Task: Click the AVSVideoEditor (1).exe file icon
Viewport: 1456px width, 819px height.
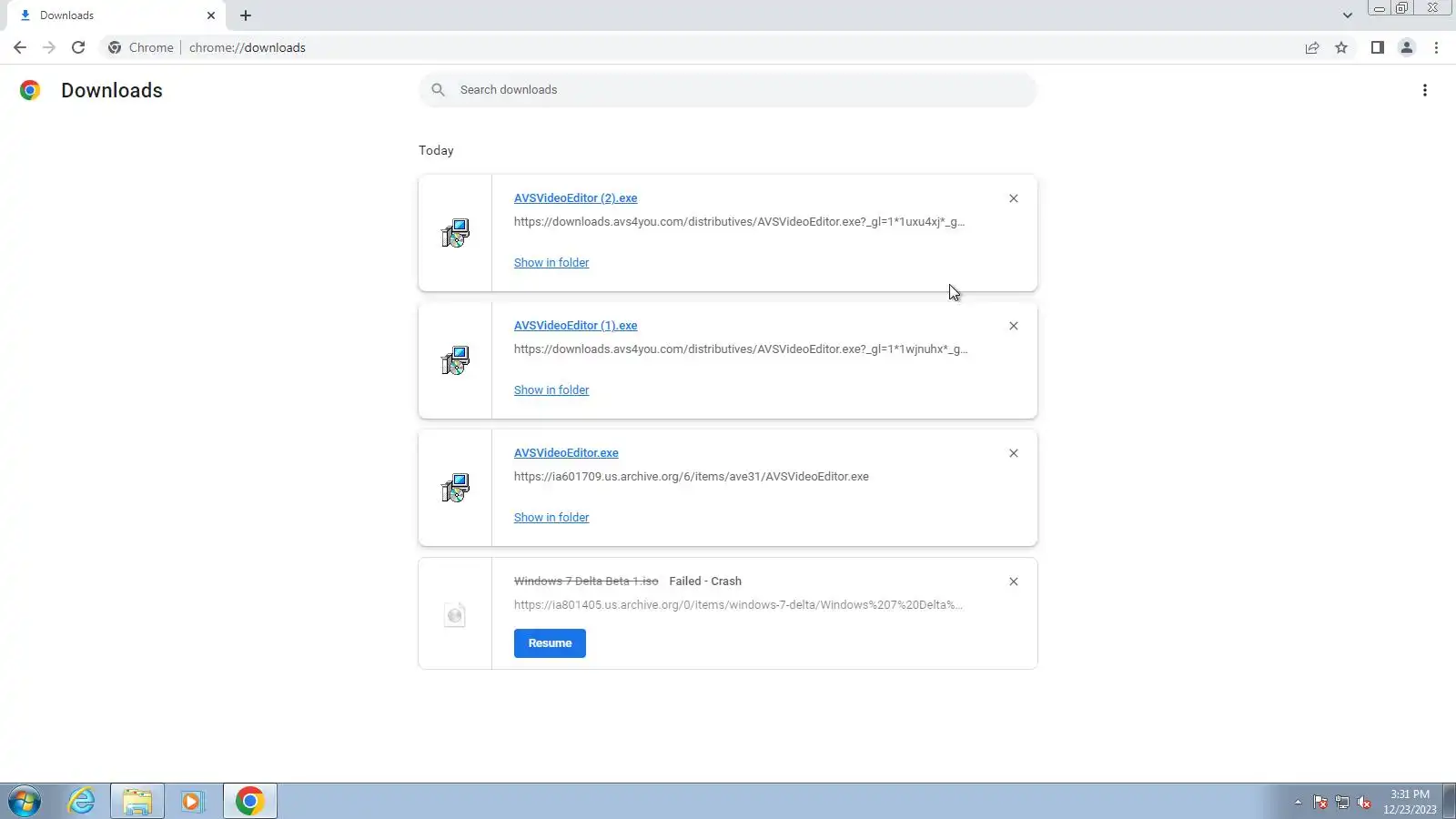Action: pos(456,360)
